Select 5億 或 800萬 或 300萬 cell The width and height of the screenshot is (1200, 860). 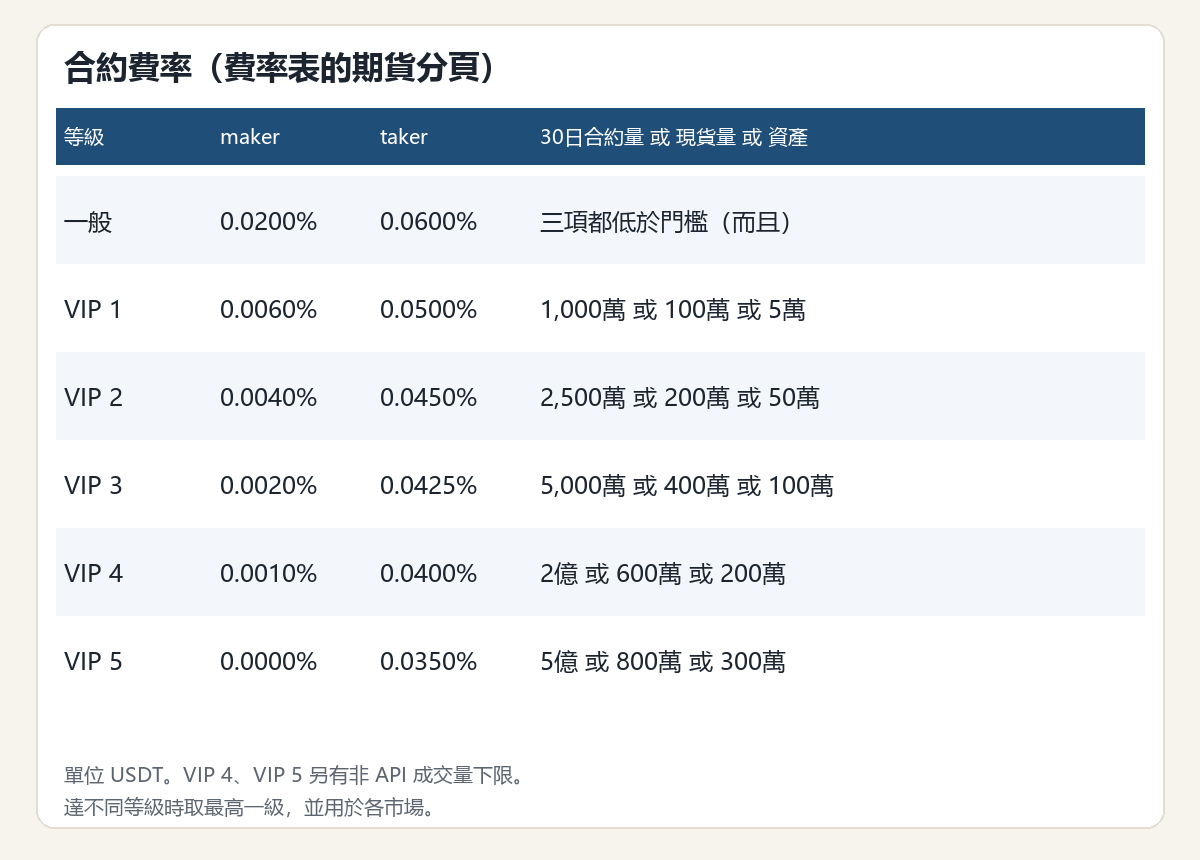663,661
